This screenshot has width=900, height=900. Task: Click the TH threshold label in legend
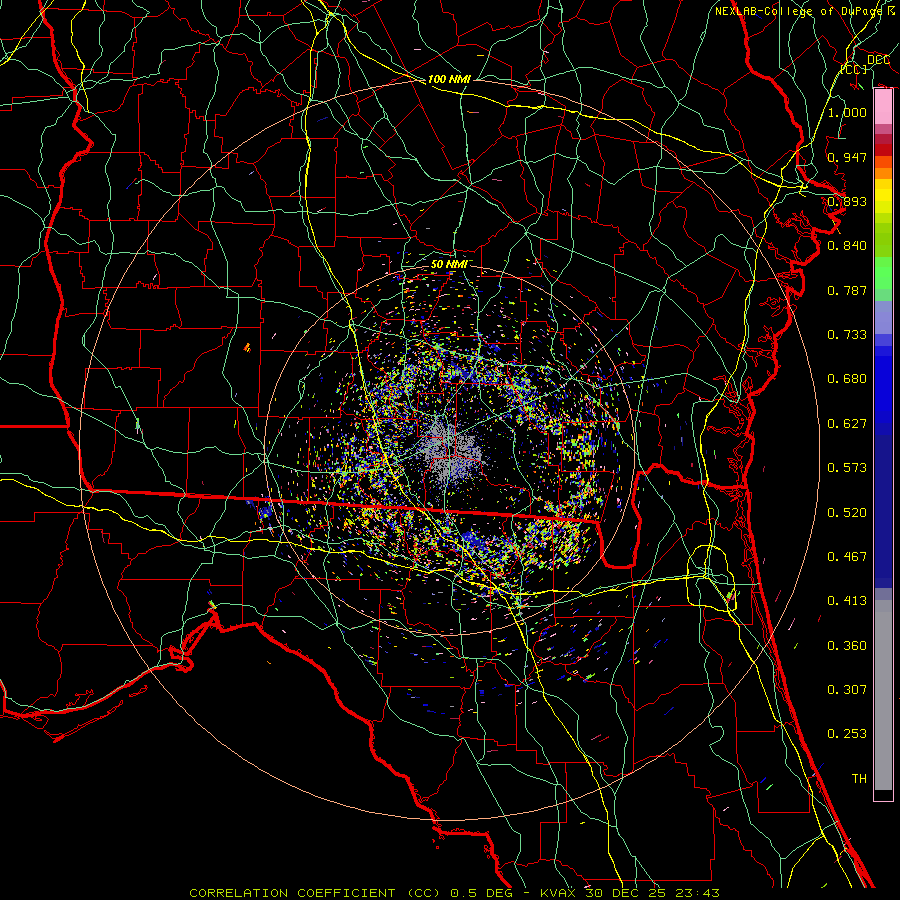(859, 779)
